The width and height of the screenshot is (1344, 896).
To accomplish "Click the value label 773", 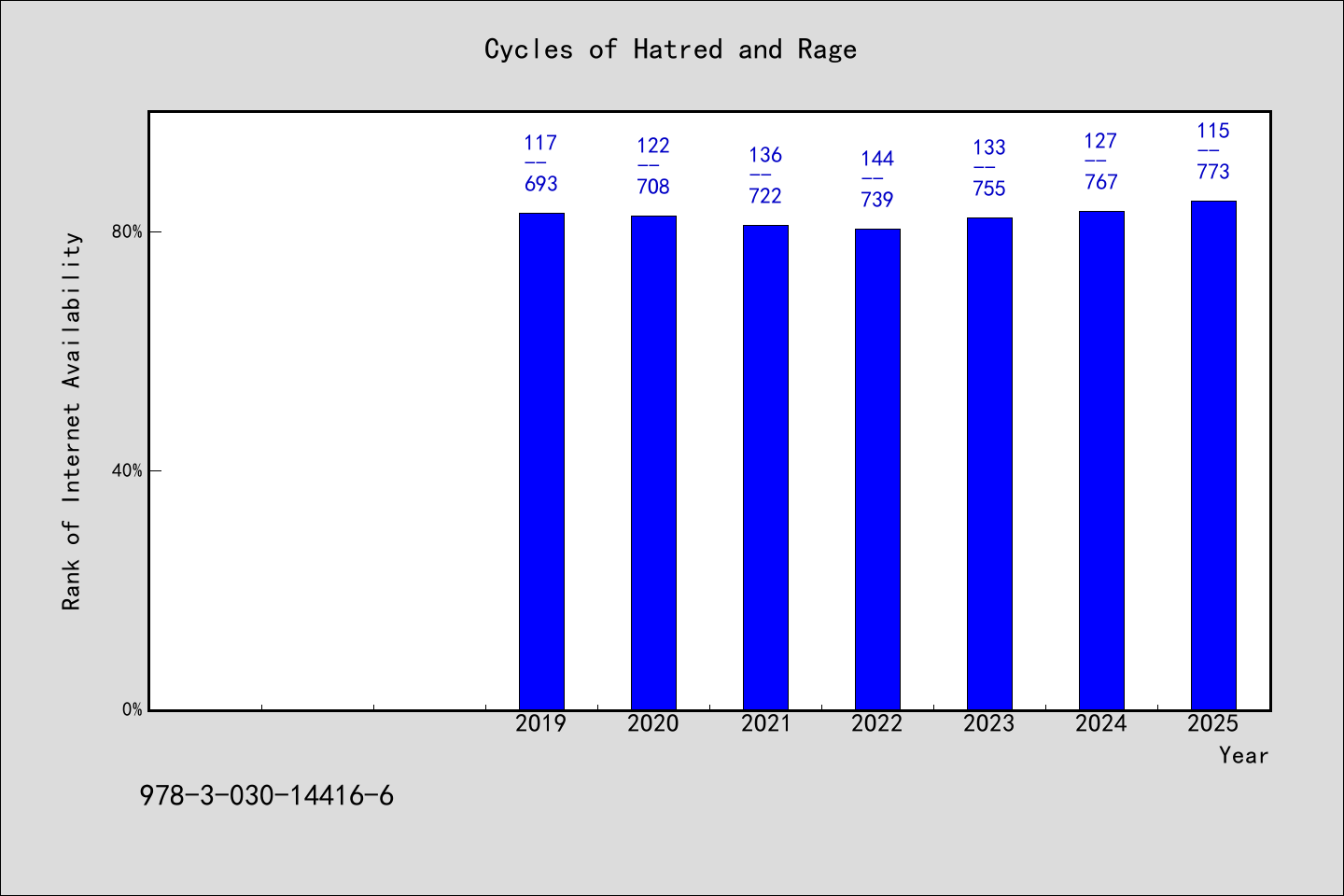I will click(x=1213, y=172).
